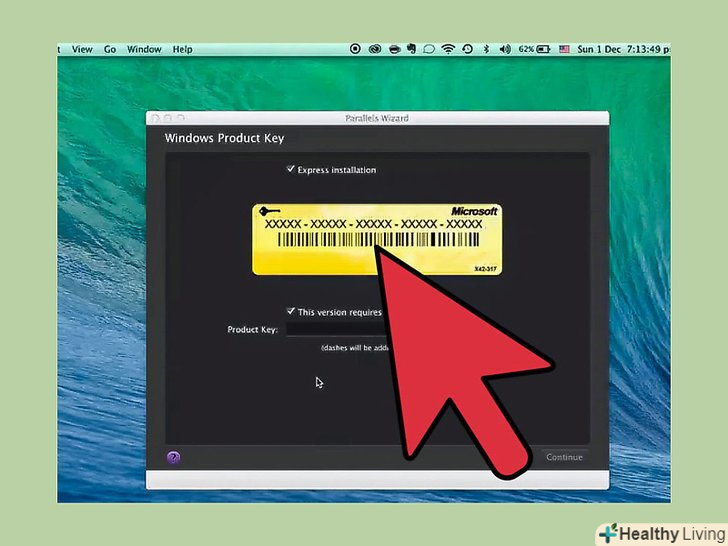
Task: Open the Creative Cloud menu bar icon
Action: coord(375,49)
